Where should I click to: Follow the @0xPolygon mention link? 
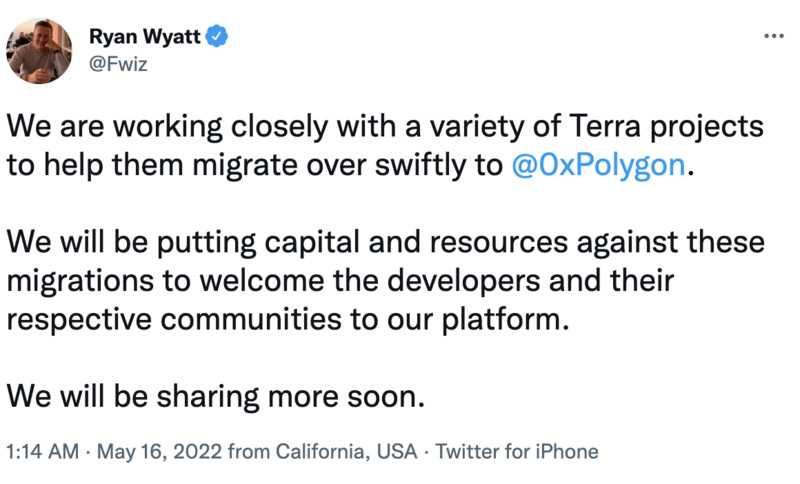point(599,165)
